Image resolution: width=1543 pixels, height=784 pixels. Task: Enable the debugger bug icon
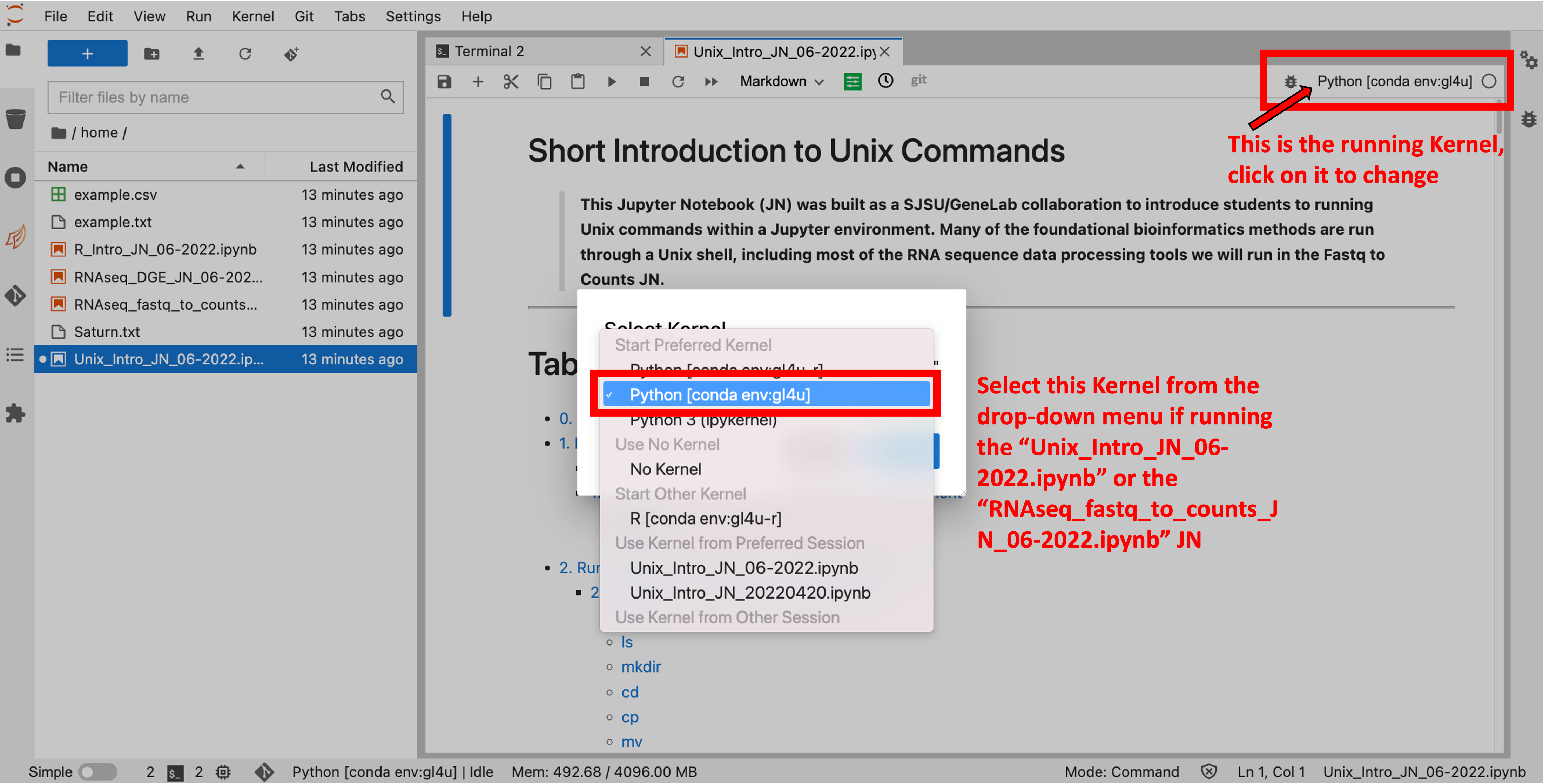1291,81
